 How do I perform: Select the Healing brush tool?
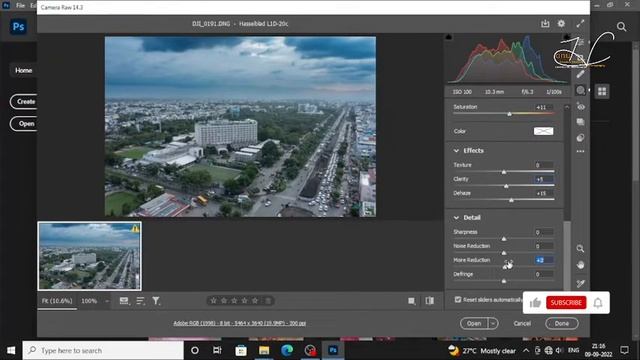tap(580, 74)
